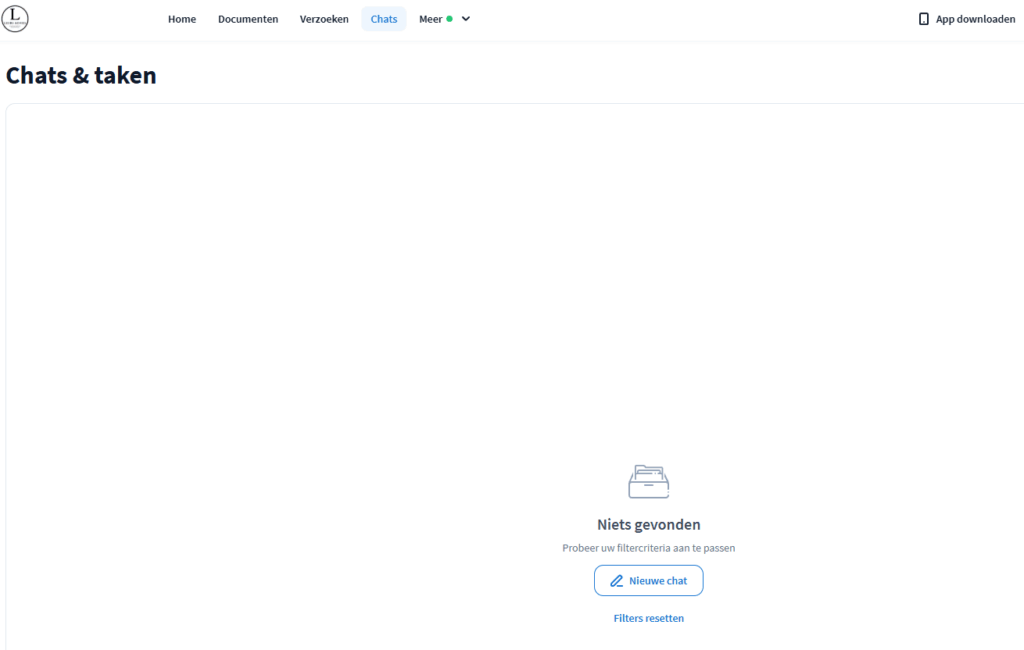Click the Niets gevonden message title
The width and height of the screenshot is (1024, 650).
click(x=648, y=524)
